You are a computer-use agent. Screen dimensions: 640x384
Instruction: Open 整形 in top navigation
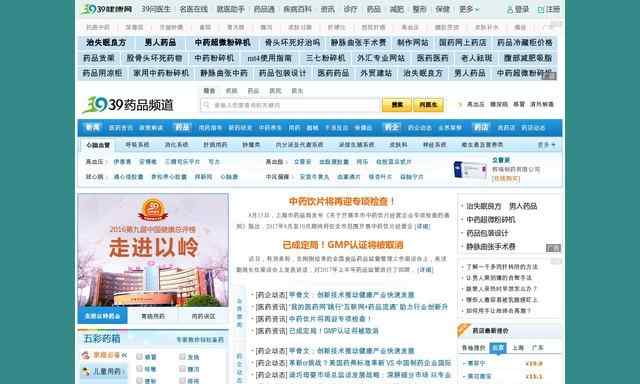[420, 9]
